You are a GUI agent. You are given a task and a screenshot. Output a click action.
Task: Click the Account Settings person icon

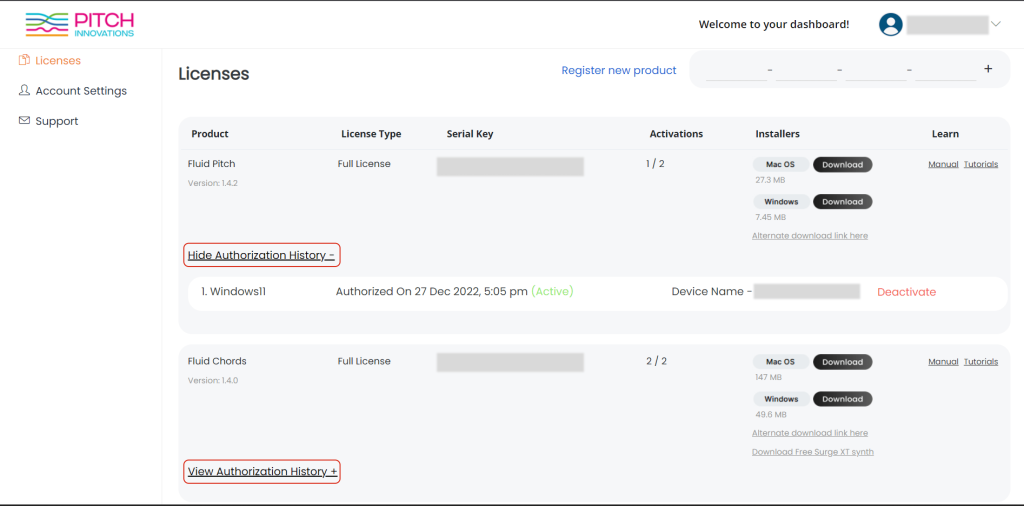pos(24,90)
